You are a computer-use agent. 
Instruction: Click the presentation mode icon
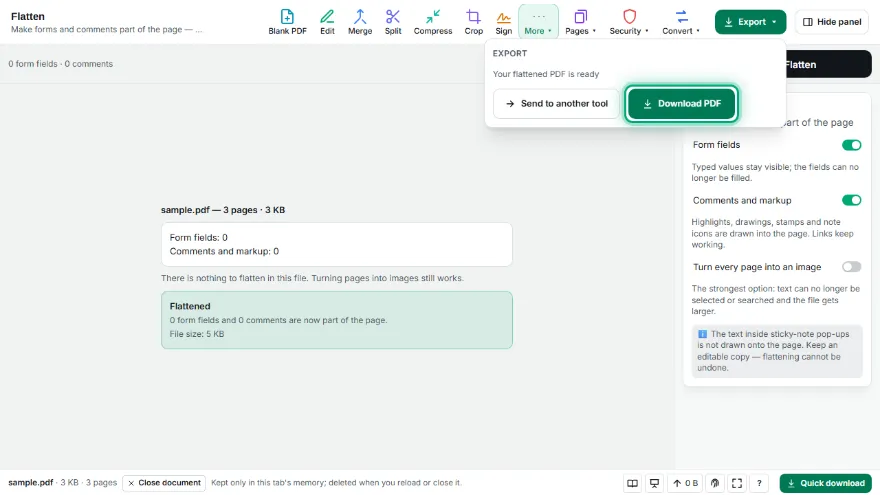654,483
